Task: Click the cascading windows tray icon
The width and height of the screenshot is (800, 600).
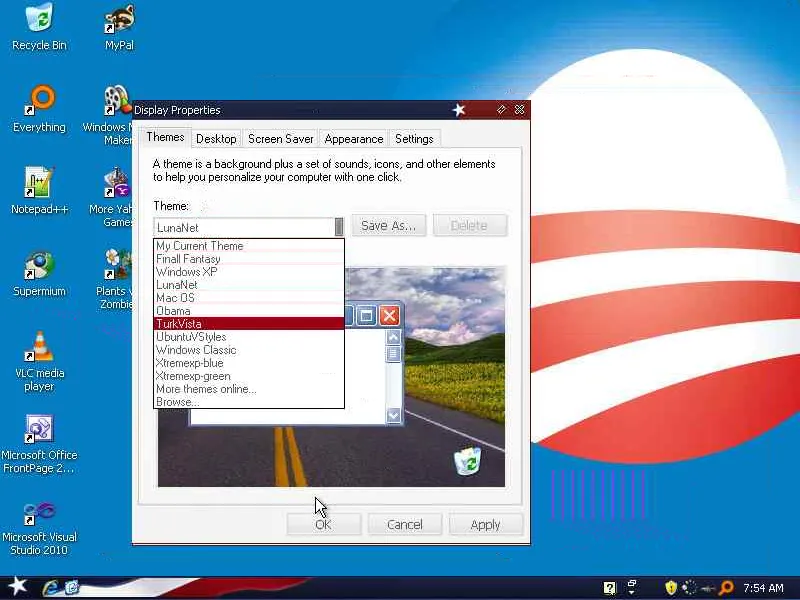Action: [632, 587]
